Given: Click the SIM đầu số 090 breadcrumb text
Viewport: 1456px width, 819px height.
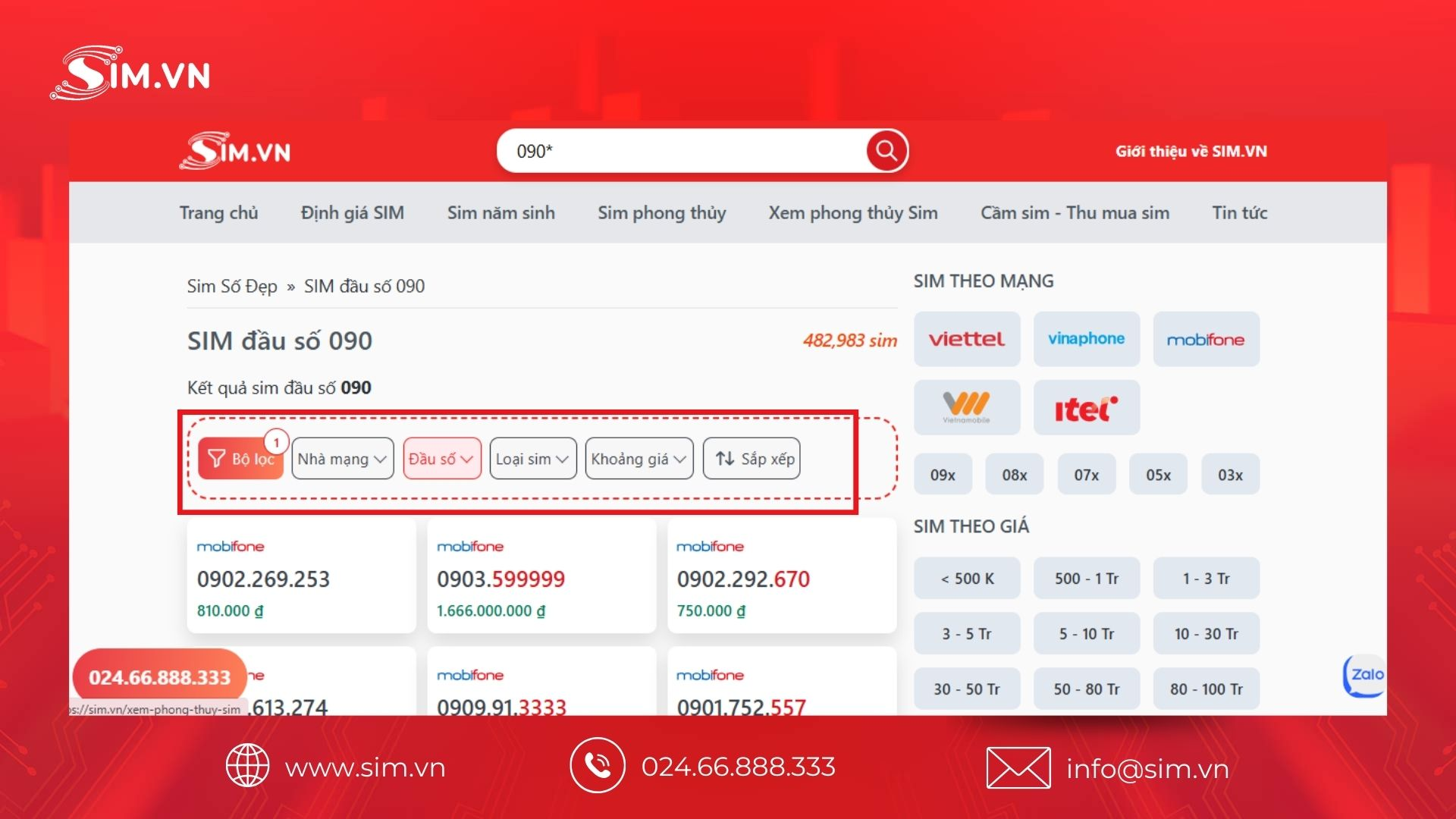Looking at the screenshot, I should 365,286.
